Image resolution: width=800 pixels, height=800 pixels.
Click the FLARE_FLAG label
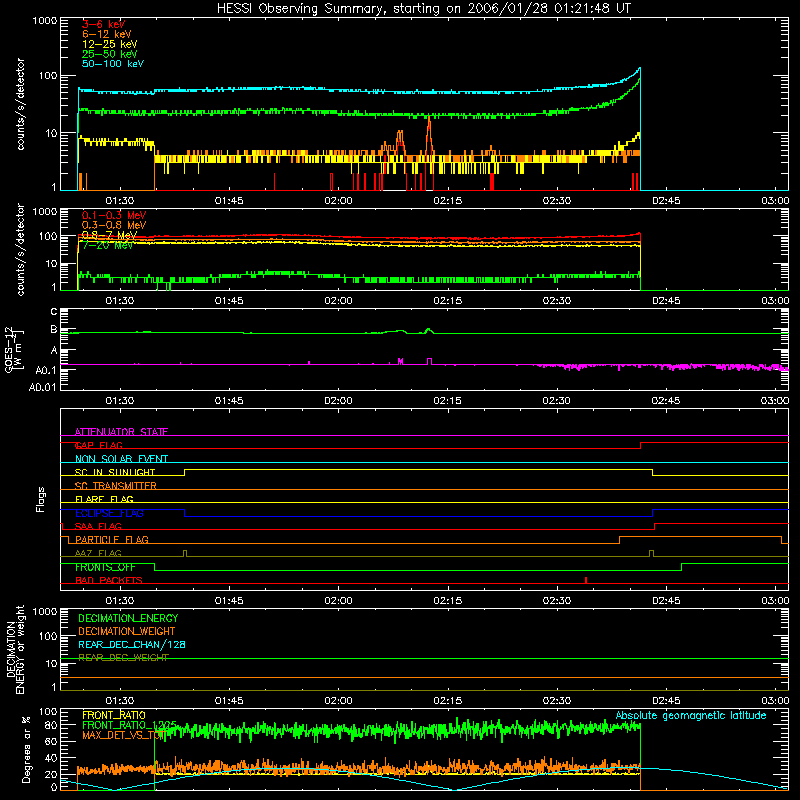pyautogui.click(x=104, y=499)
